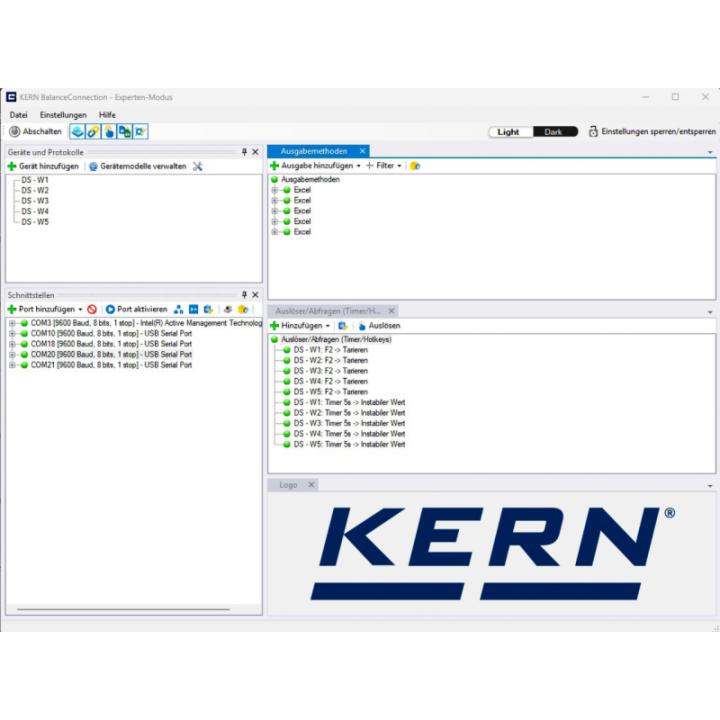Click the gray device icon in Schnittstellen toolbar
The image size is (720, 720).
coord(228,309)
